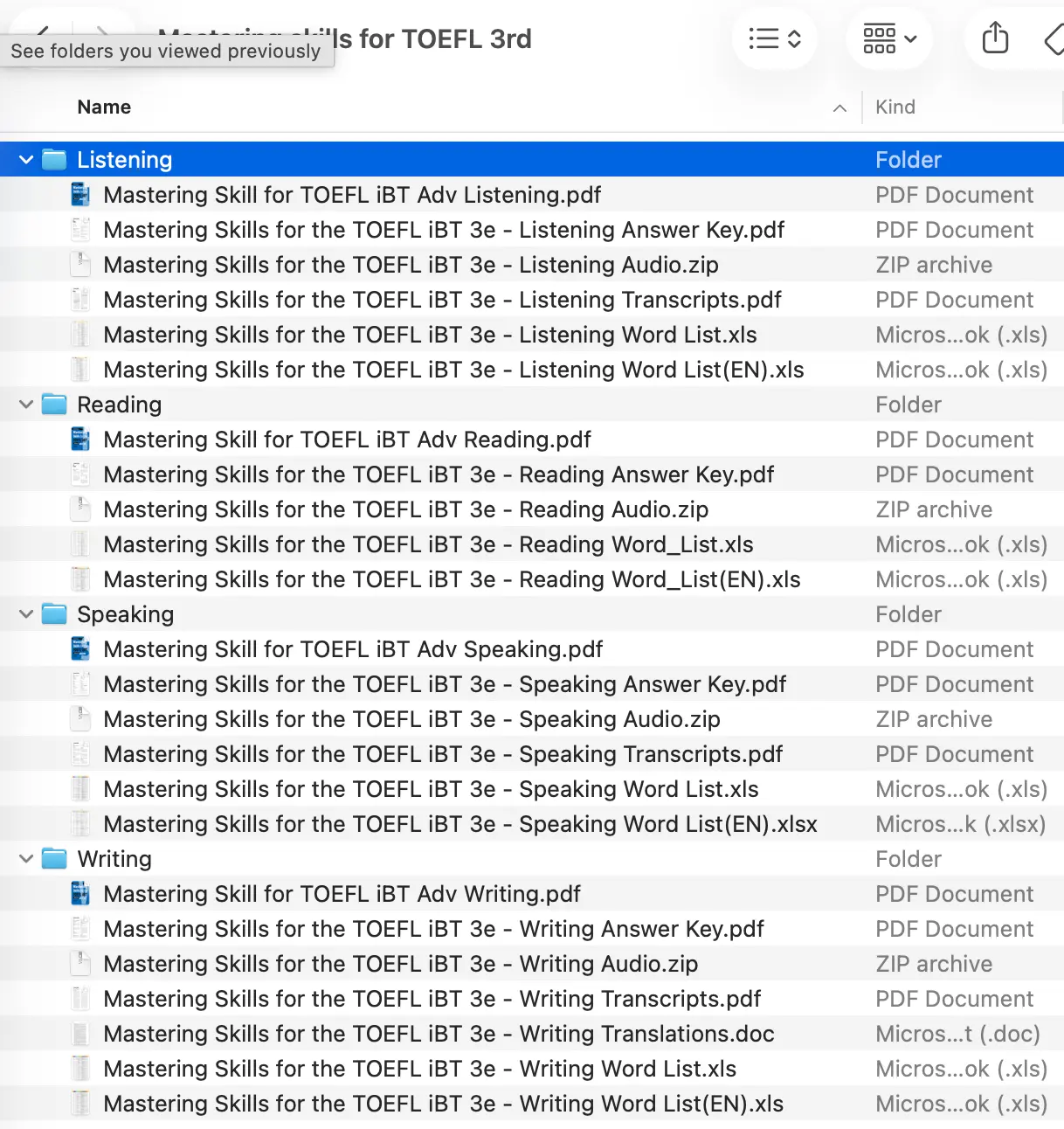
Task: Click the Writing Translations.doc file icon
Action: (x=80, y=1034)
